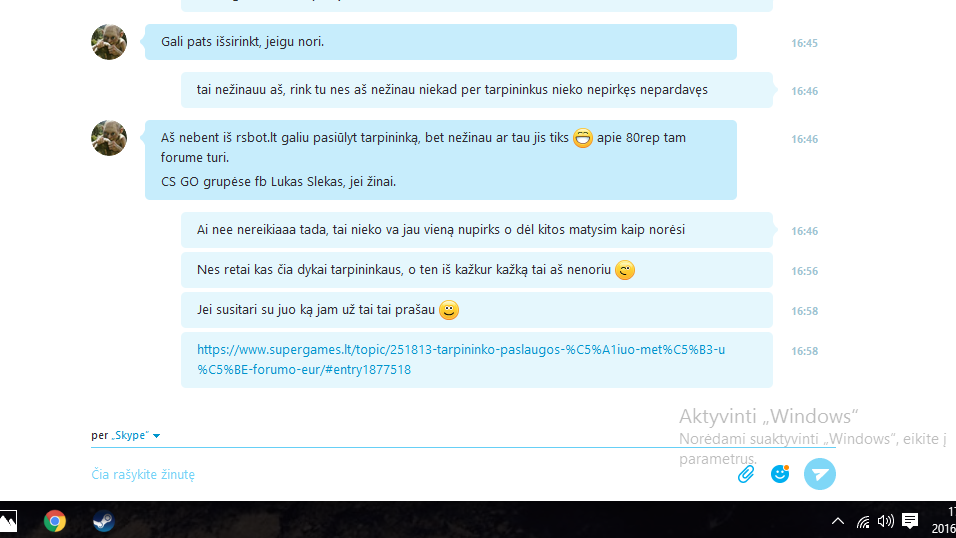Viewport: 956px width, 538px height.
Task: Show hidden system tray icons chevron
Action: [838, 521]
